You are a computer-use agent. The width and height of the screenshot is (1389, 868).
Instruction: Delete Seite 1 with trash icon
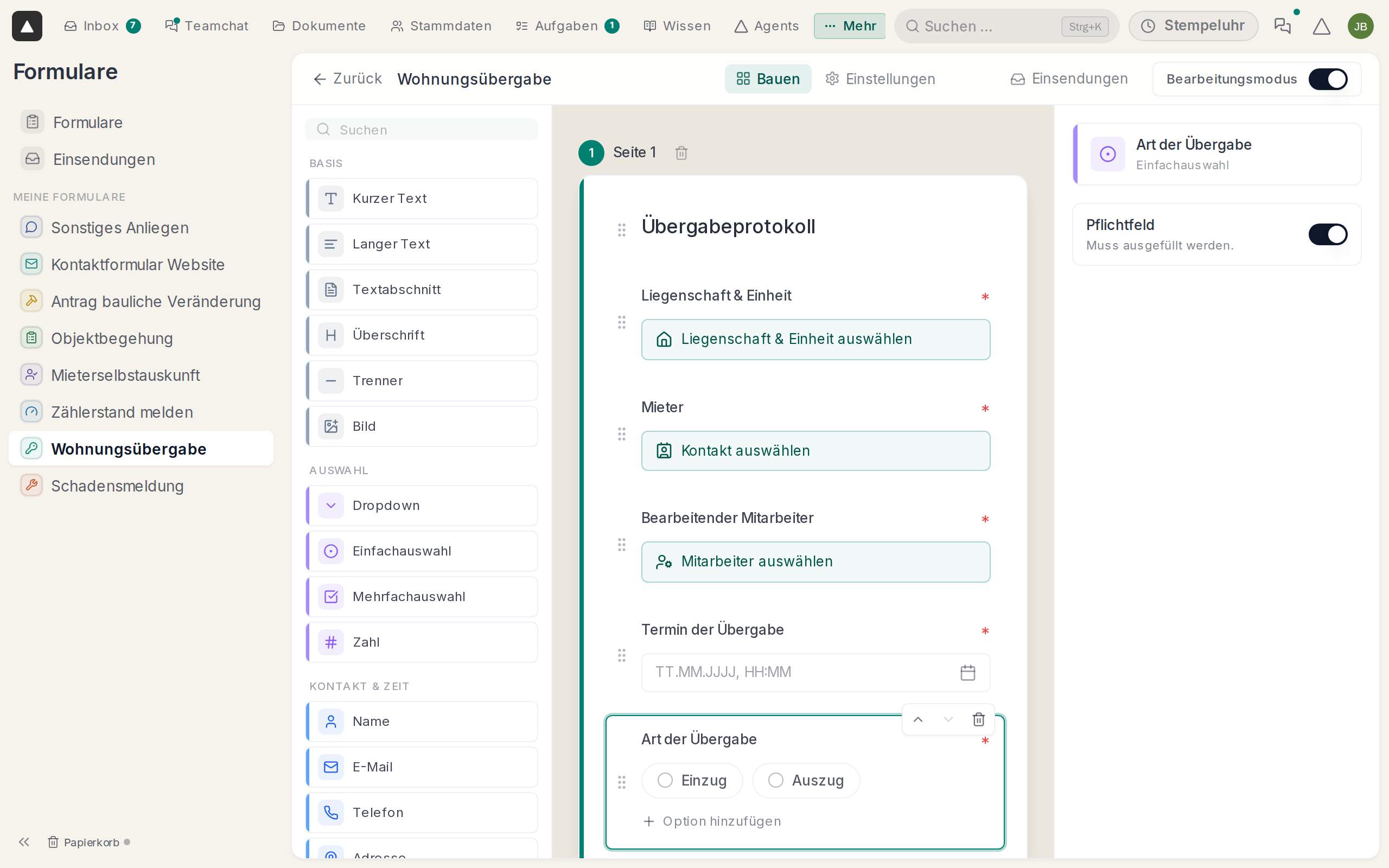pyautogui.click(x=681, y=152)
